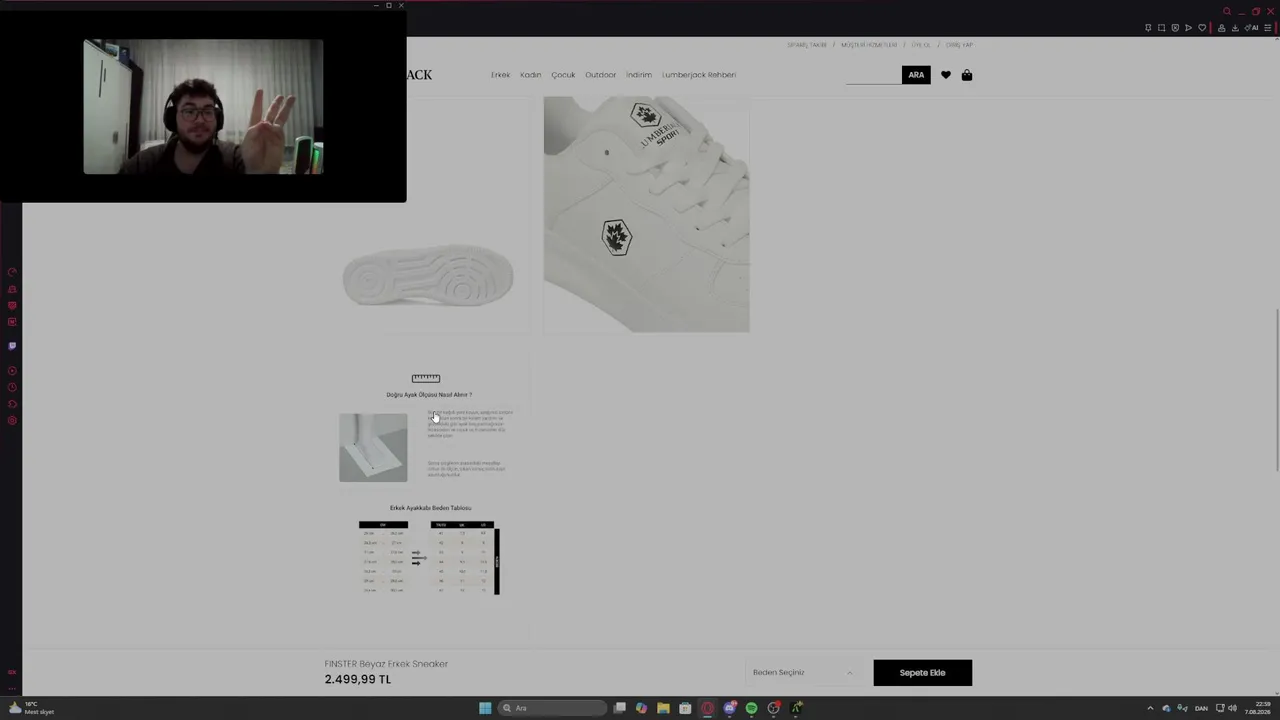Viewport: 1280px width, 720px height.
Task: Open Twitch in the browser sidebar
Action: (x=12, y=346)
